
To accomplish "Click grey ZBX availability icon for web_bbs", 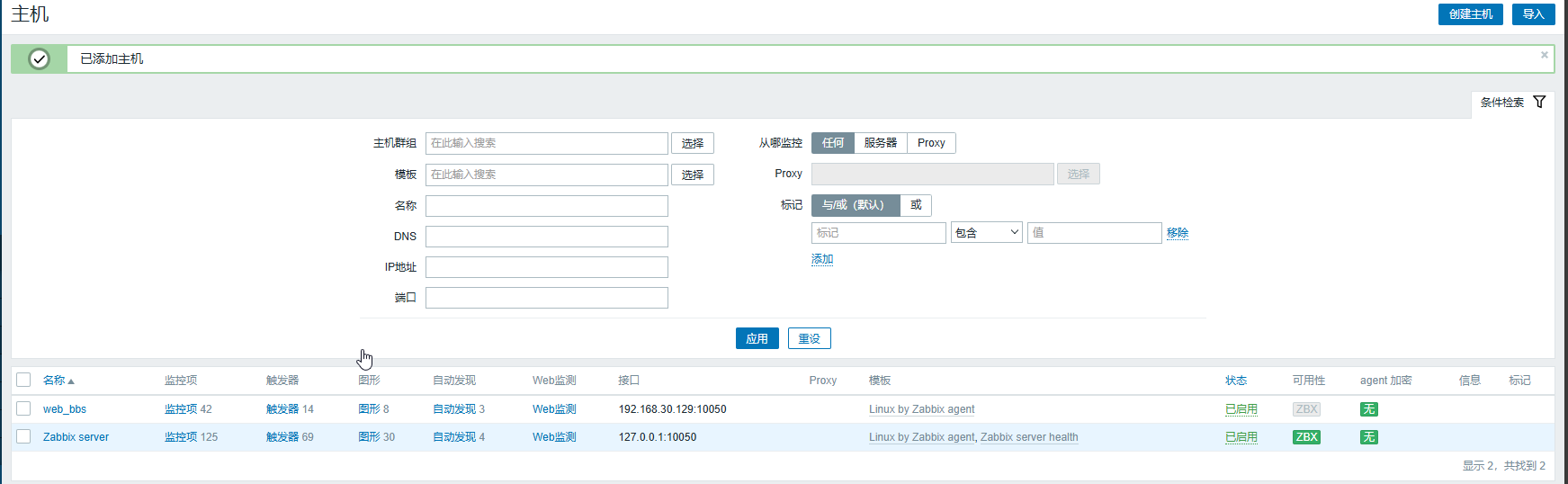I will pyautogui.click(x=1306, y=409).
